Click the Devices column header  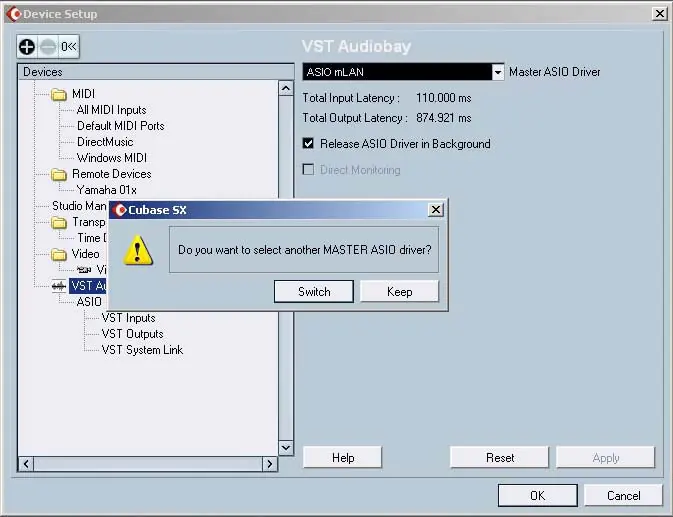156,72
